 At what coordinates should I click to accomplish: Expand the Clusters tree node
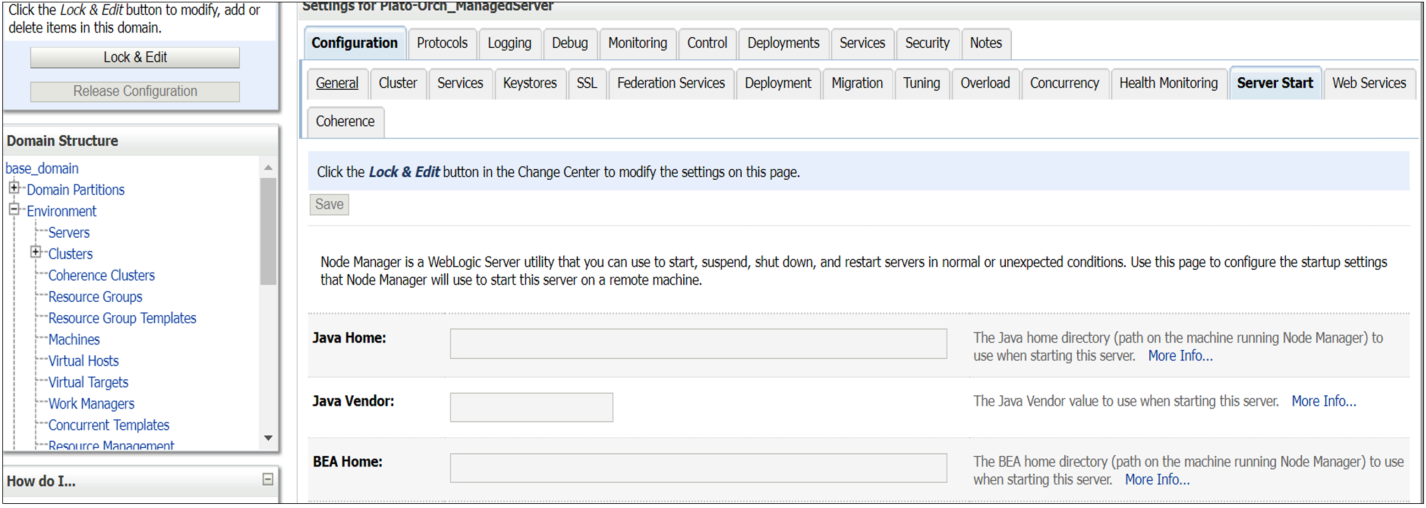[36, 253]
